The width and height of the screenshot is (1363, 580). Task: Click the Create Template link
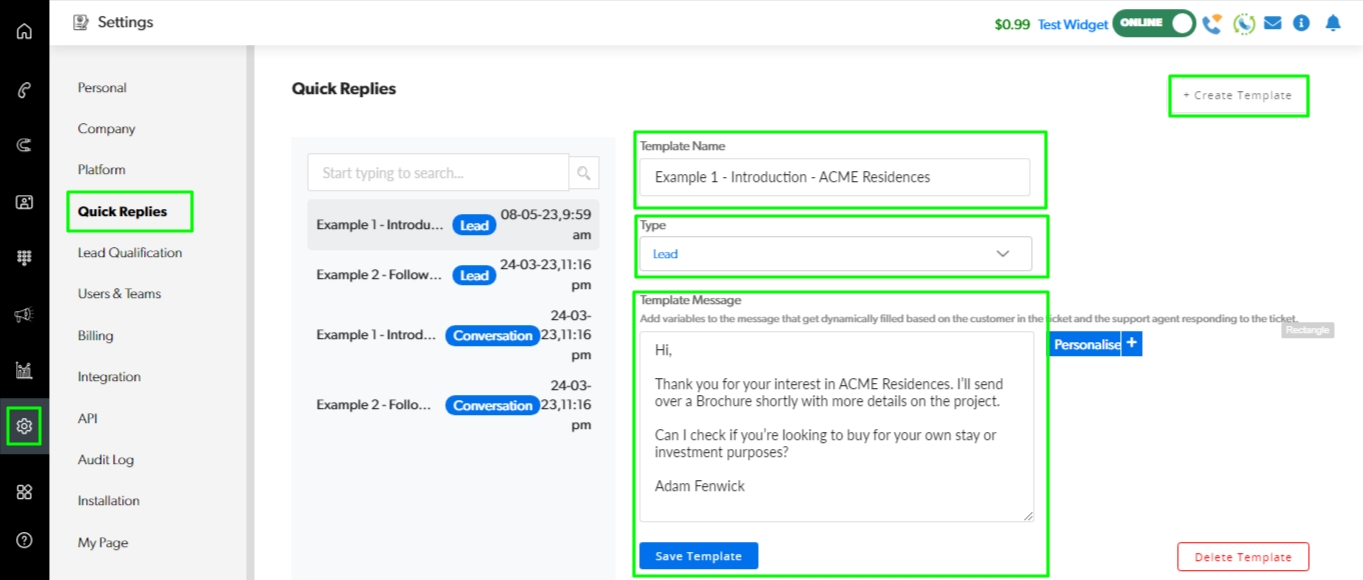(1237, 96)
